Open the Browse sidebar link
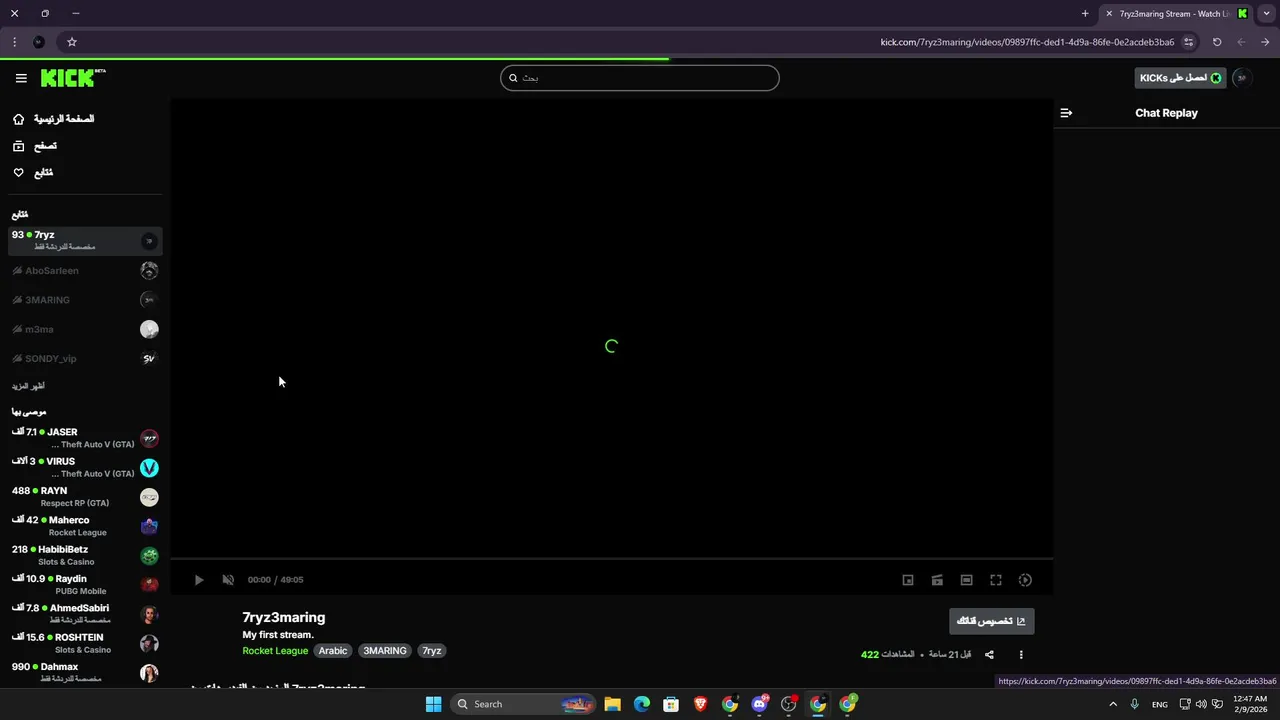Viewport: 1280px width, 720px height. [x=35, y=146]
